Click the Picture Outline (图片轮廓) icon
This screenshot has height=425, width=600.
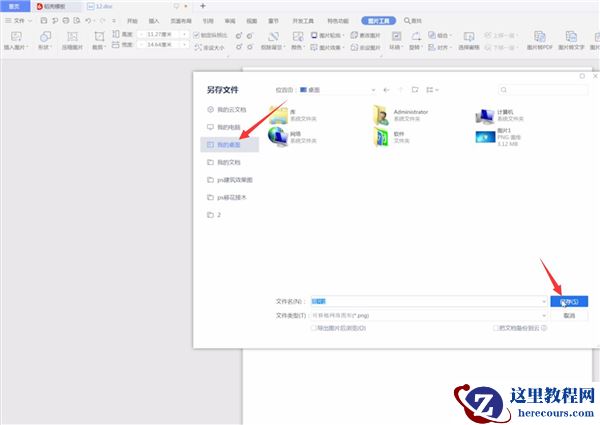pos(314,35)
